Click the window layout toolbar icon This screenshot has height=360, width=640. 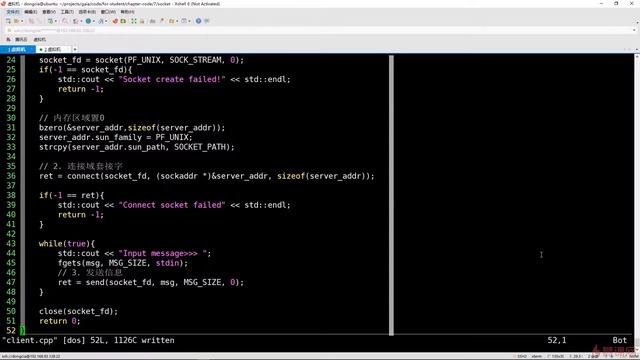(x=184, y=21)
